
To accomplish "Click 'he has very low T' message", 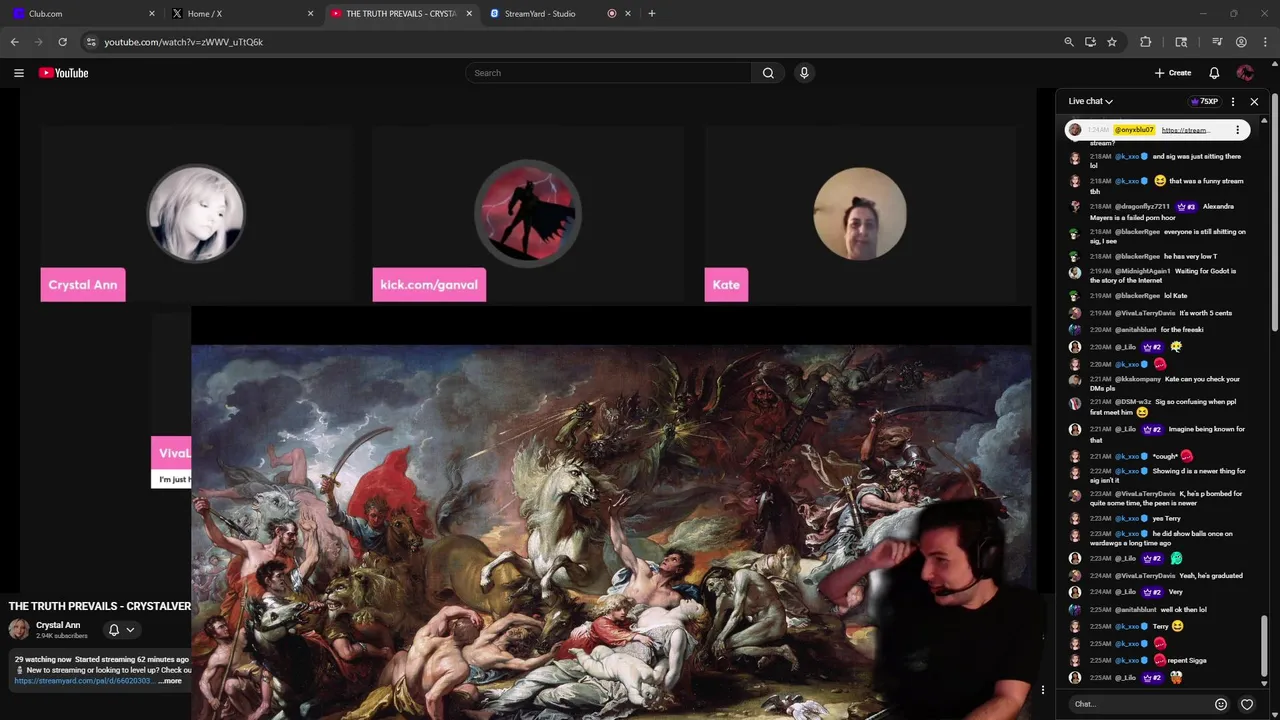I will click(1190, 256).
